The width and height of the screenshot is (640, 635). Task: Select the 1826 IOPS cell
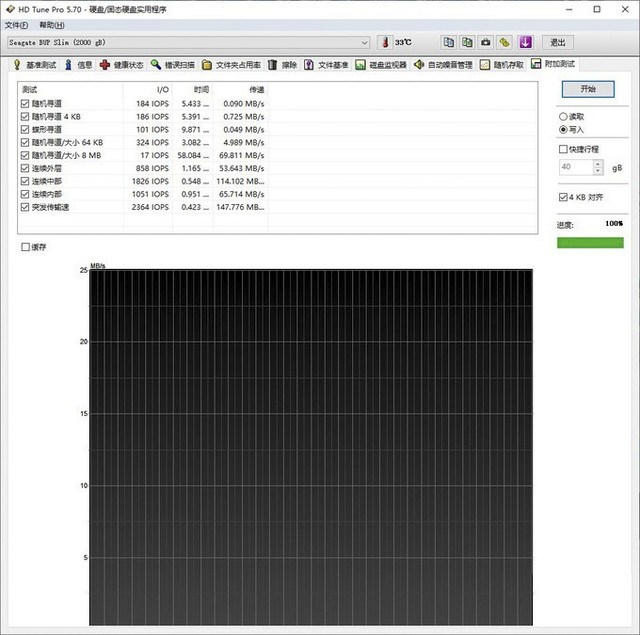point(150,181)
